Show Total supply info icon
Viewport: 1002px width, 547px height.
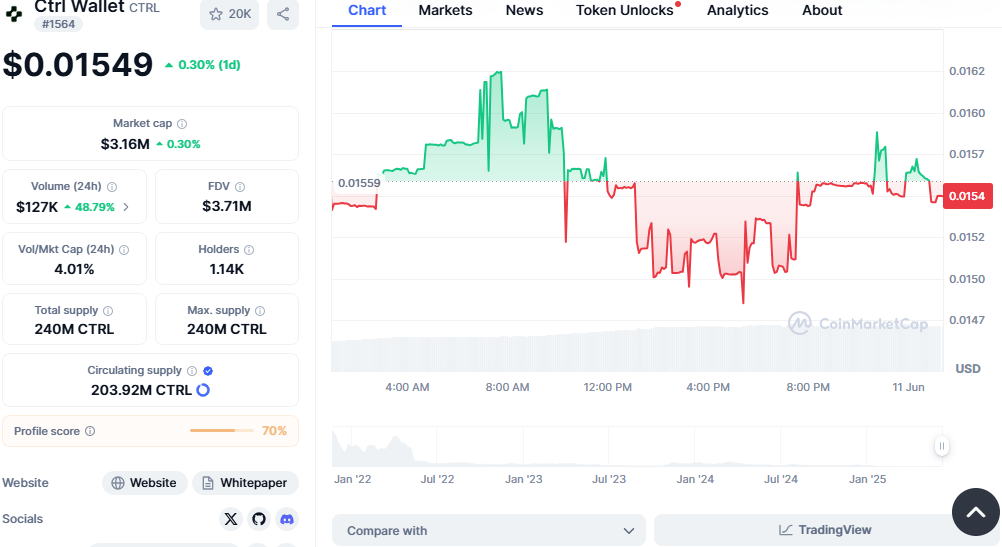(x=108, y=311)
